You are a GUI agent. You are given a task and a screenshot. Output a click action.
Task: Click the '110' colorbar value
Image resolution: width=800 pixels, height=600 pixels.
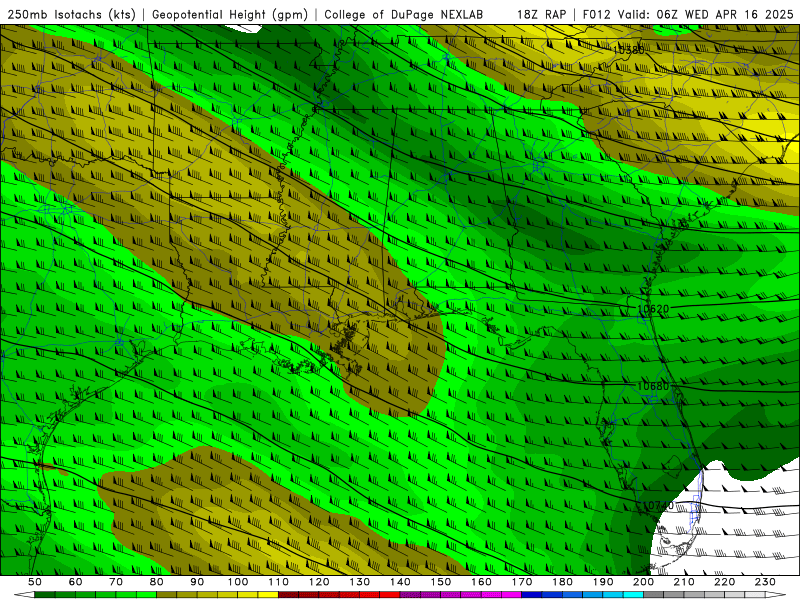tap(279, 582)
